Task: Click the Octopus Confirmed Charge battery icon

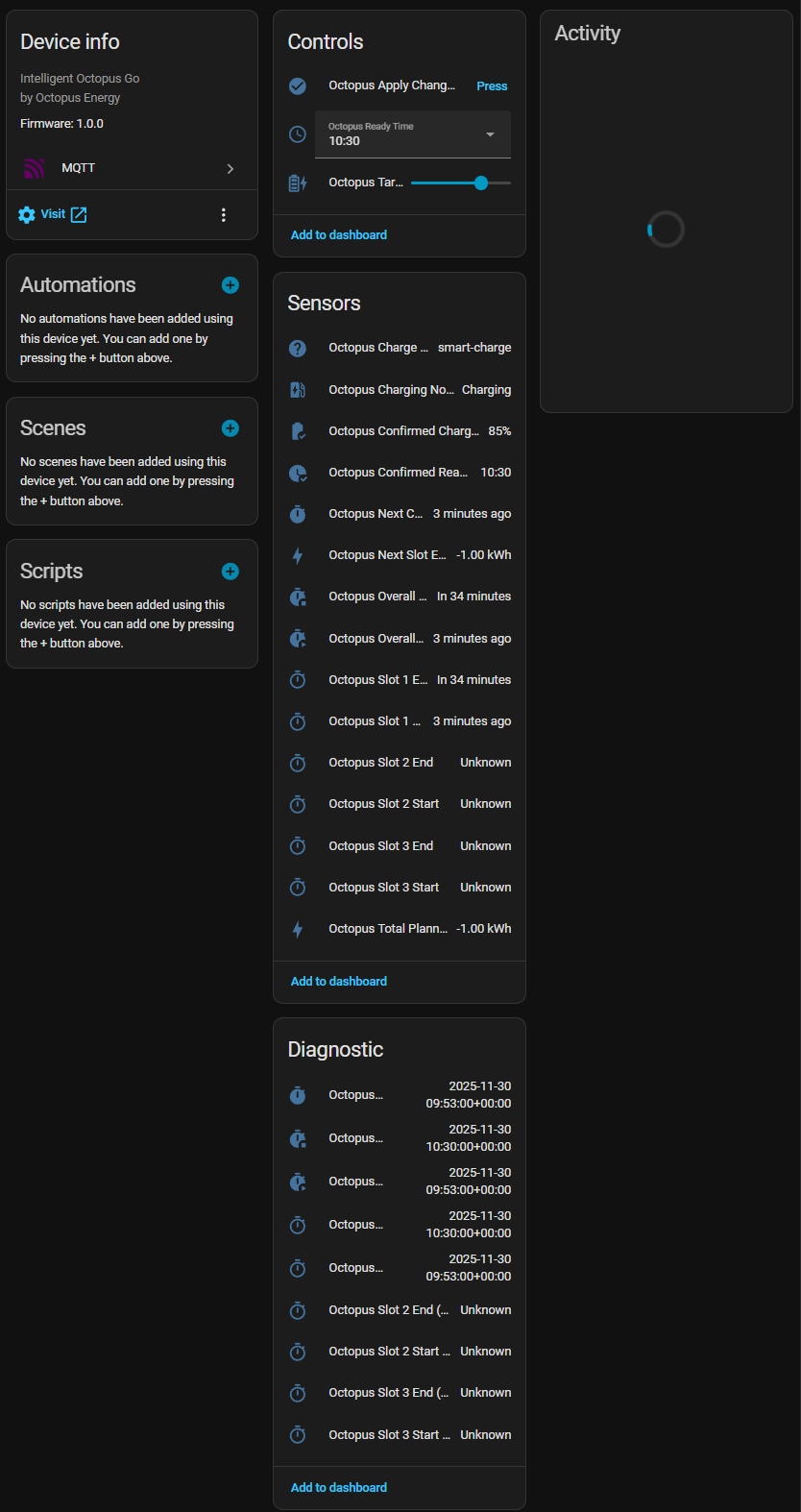Action: [x=298, y=431]
